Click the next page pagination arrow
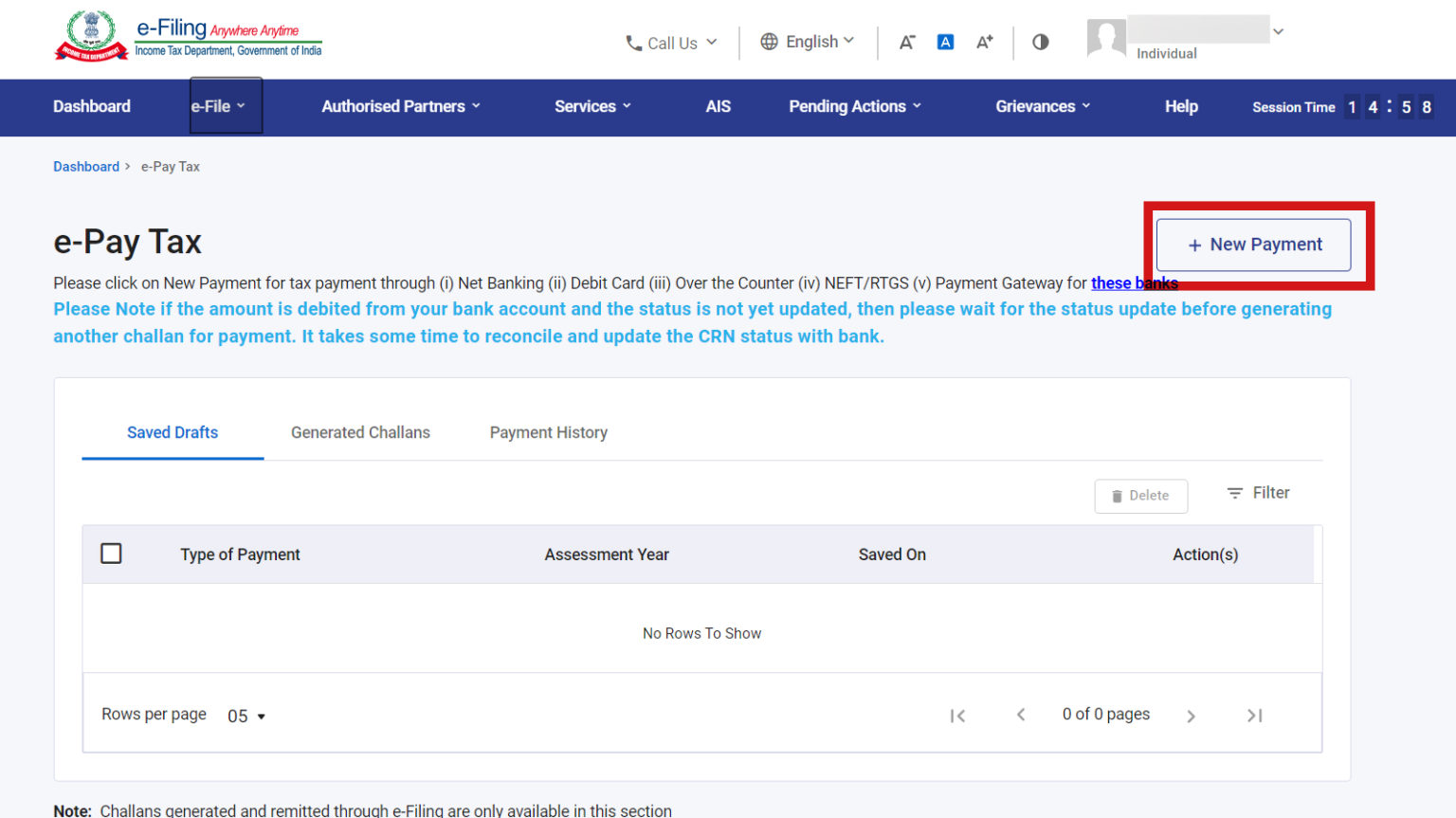Screen dimensions: 1456x818 click(1192, 716)
